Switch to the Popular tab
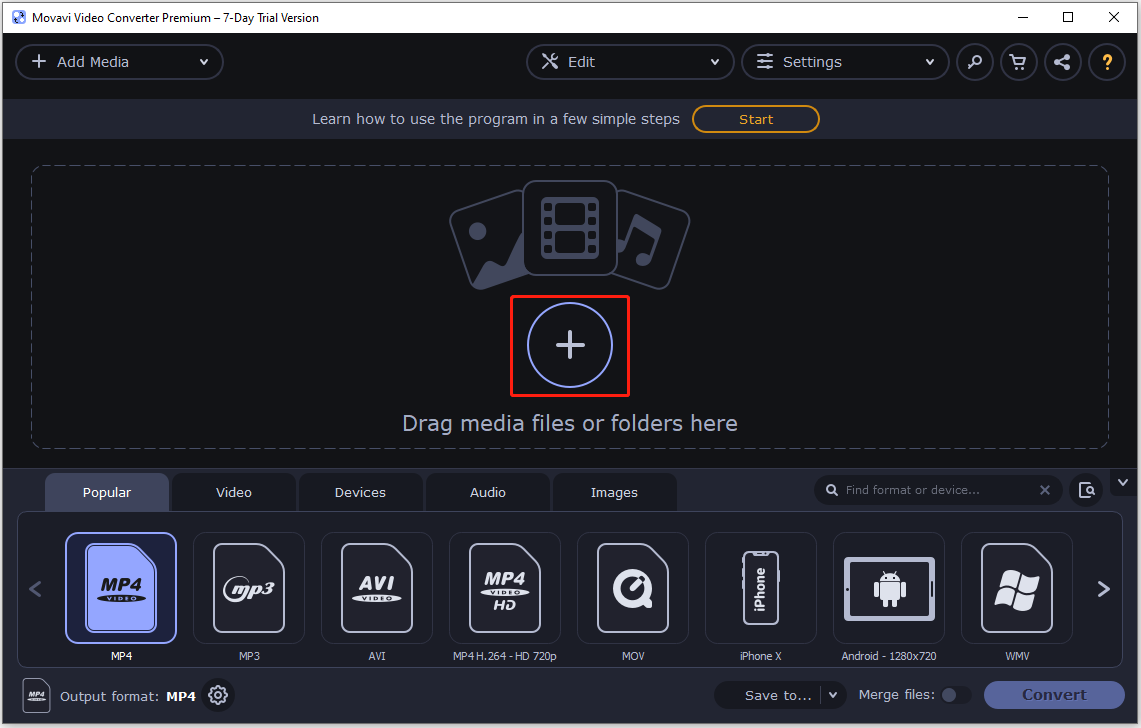 coord(107,492)
